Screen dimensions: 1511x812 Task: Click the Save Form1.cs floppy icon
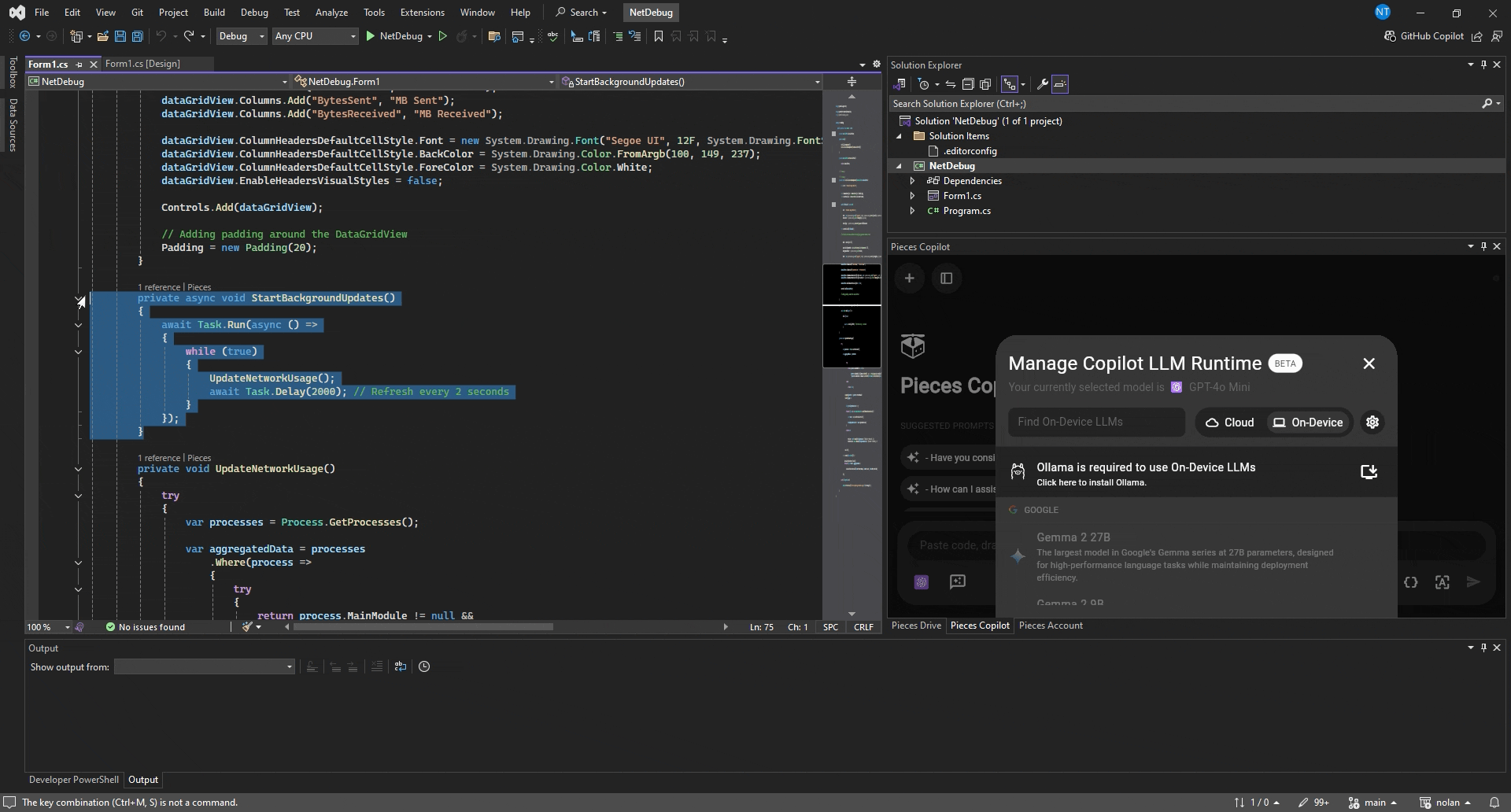coord(120,36)
